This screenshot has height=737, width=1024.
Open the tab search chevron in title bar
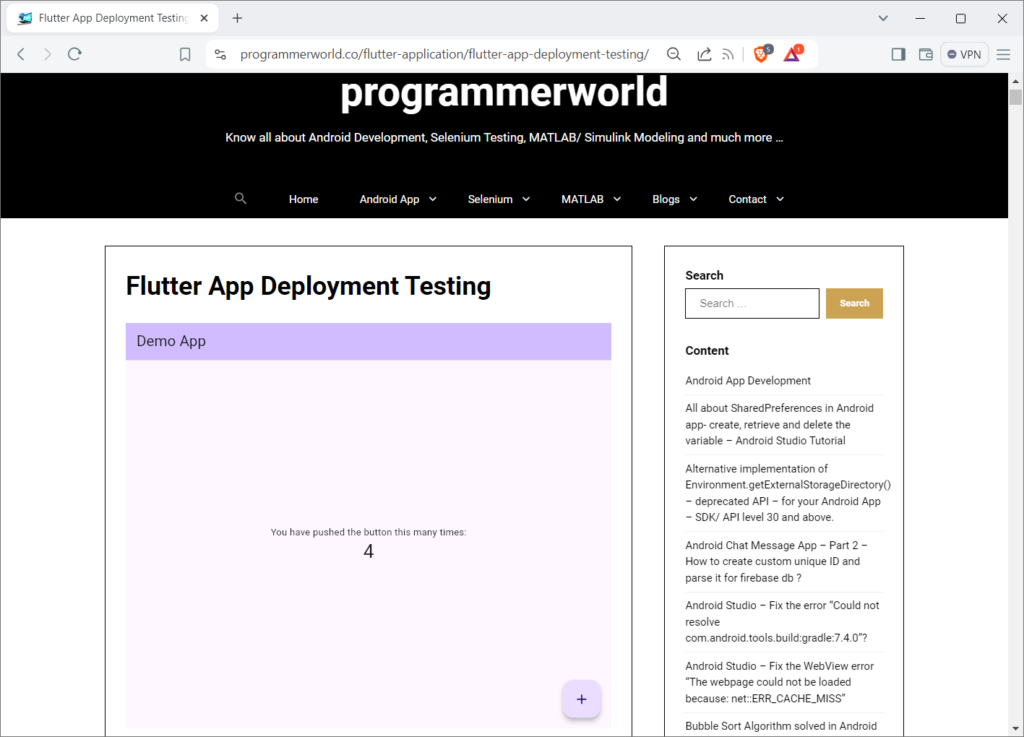point(883,18)
